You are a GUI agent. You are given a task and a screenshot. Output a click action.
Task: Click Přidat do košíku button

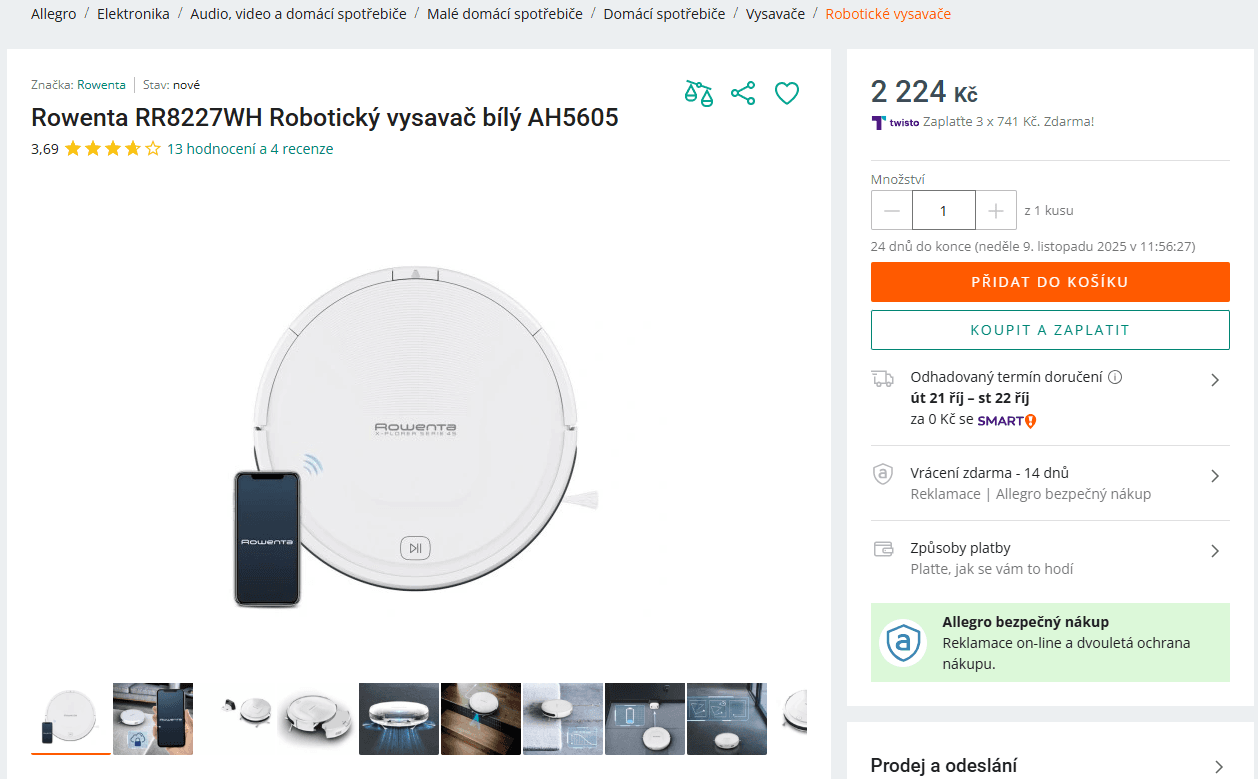coord(1050,282)
